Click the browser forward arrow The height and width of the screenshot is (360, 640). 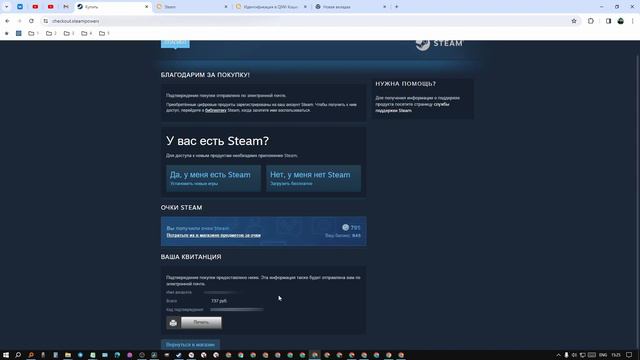coord(19,21)
